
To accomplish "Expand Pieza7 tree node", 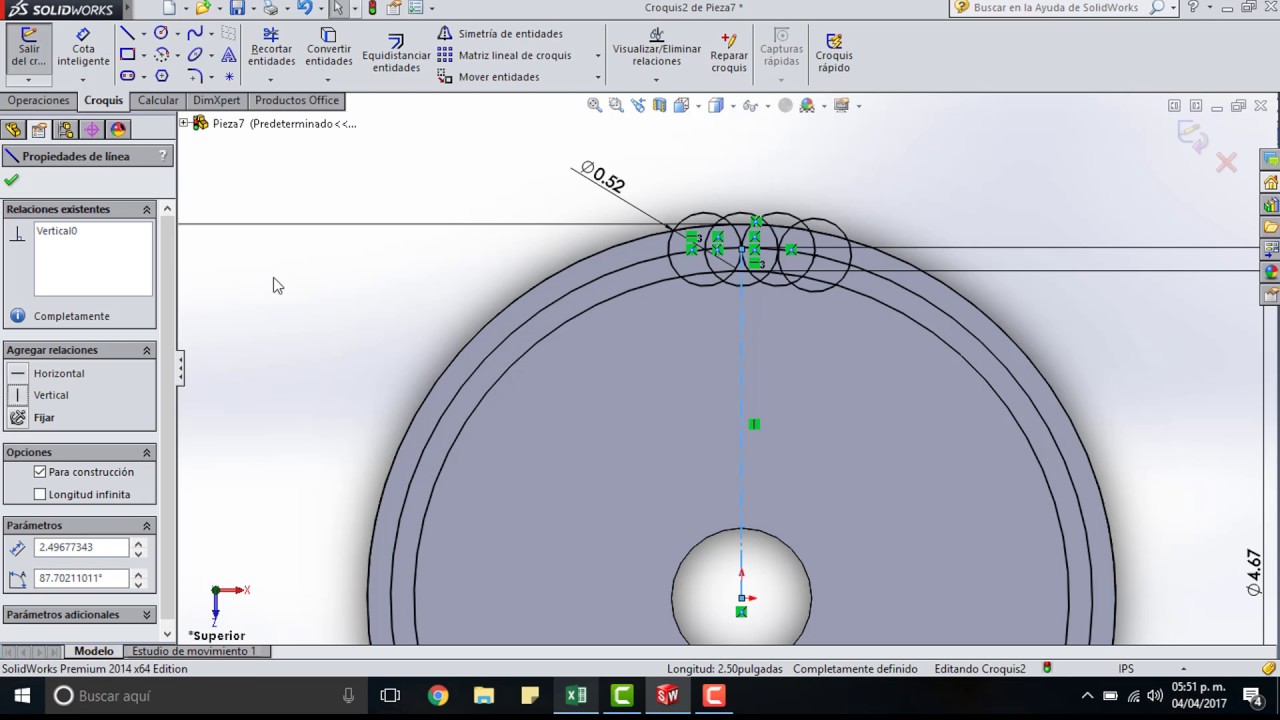I will (184, 123).
